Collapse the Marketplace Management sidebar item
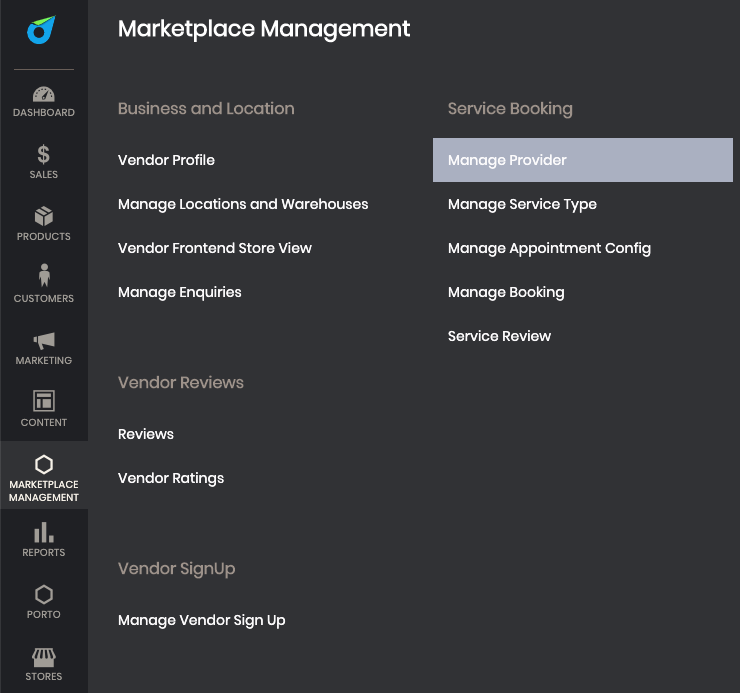 coord(44,477)
